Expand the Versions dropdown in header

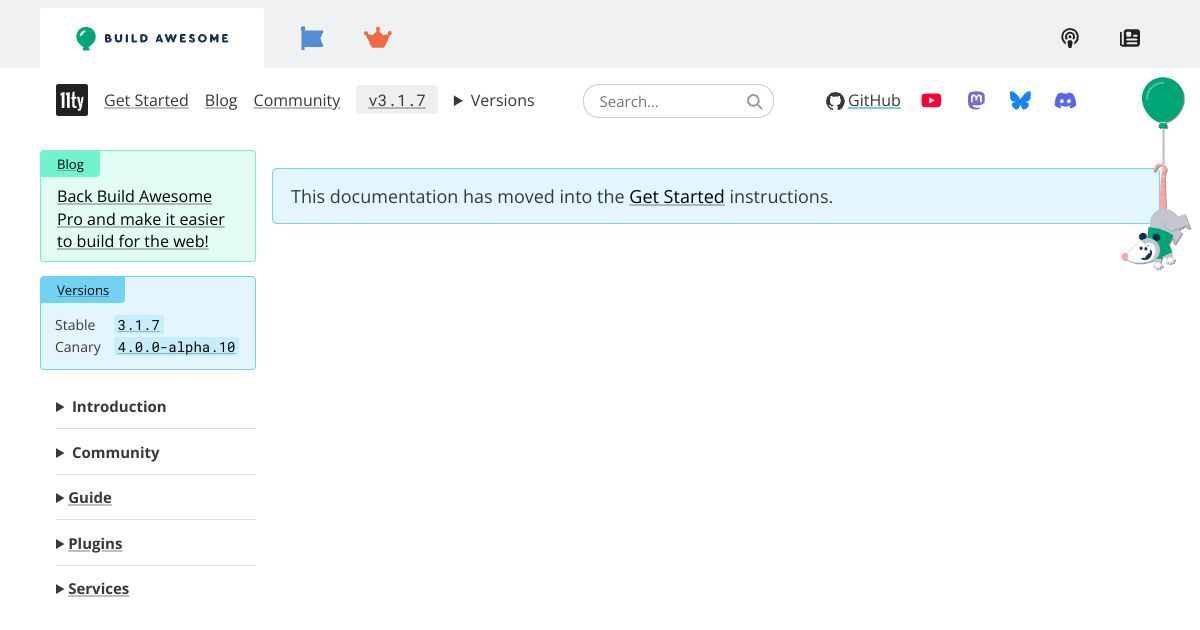point(494,100)
